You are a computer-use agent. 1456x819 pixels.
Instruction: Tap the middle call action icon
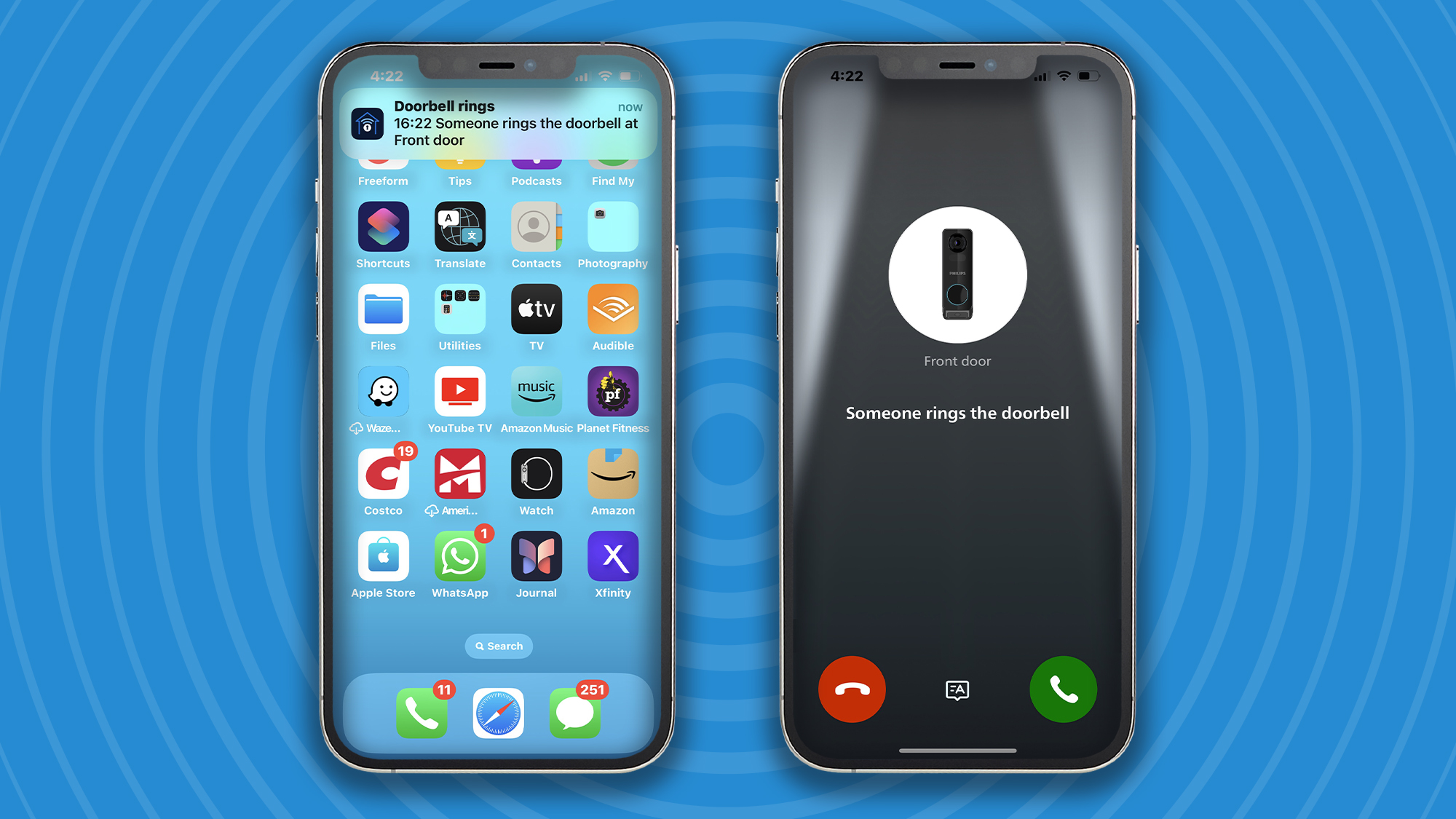click(957, 690)
